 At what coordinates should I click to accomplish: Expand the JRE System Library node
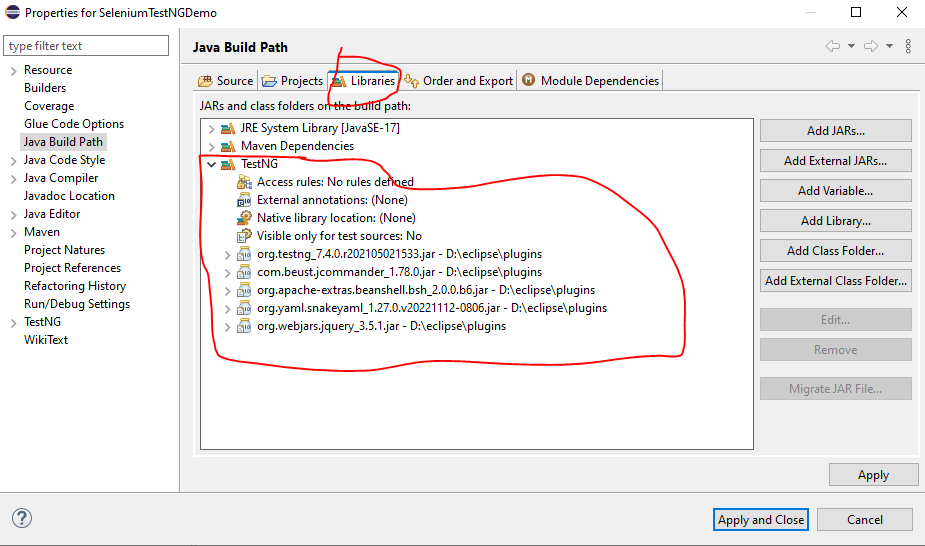211,128
